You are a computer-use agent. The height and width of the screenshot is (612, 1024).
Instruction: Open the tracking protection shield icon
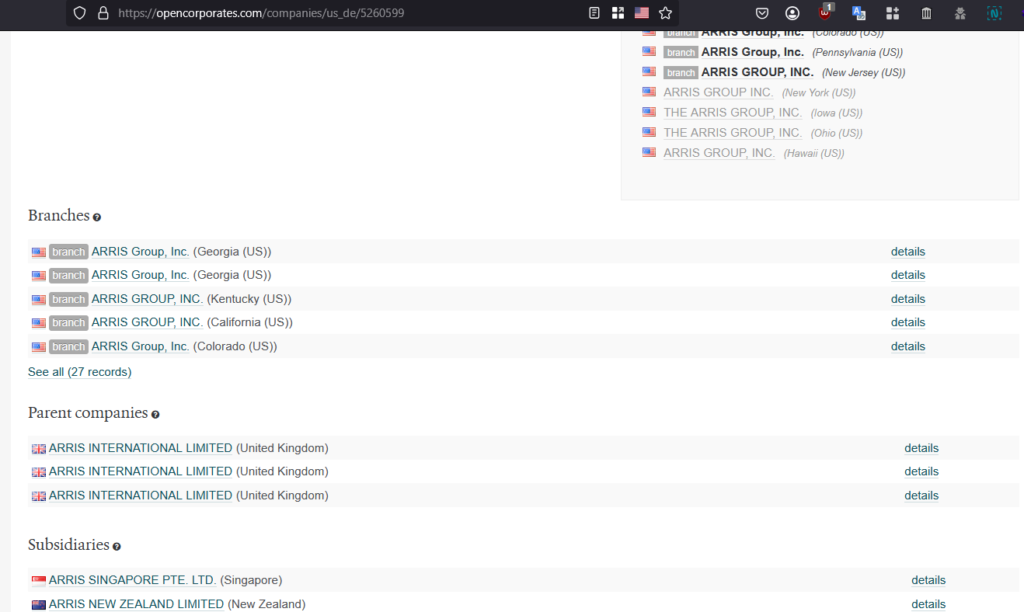pyautogui.click(x=80, y=13)
